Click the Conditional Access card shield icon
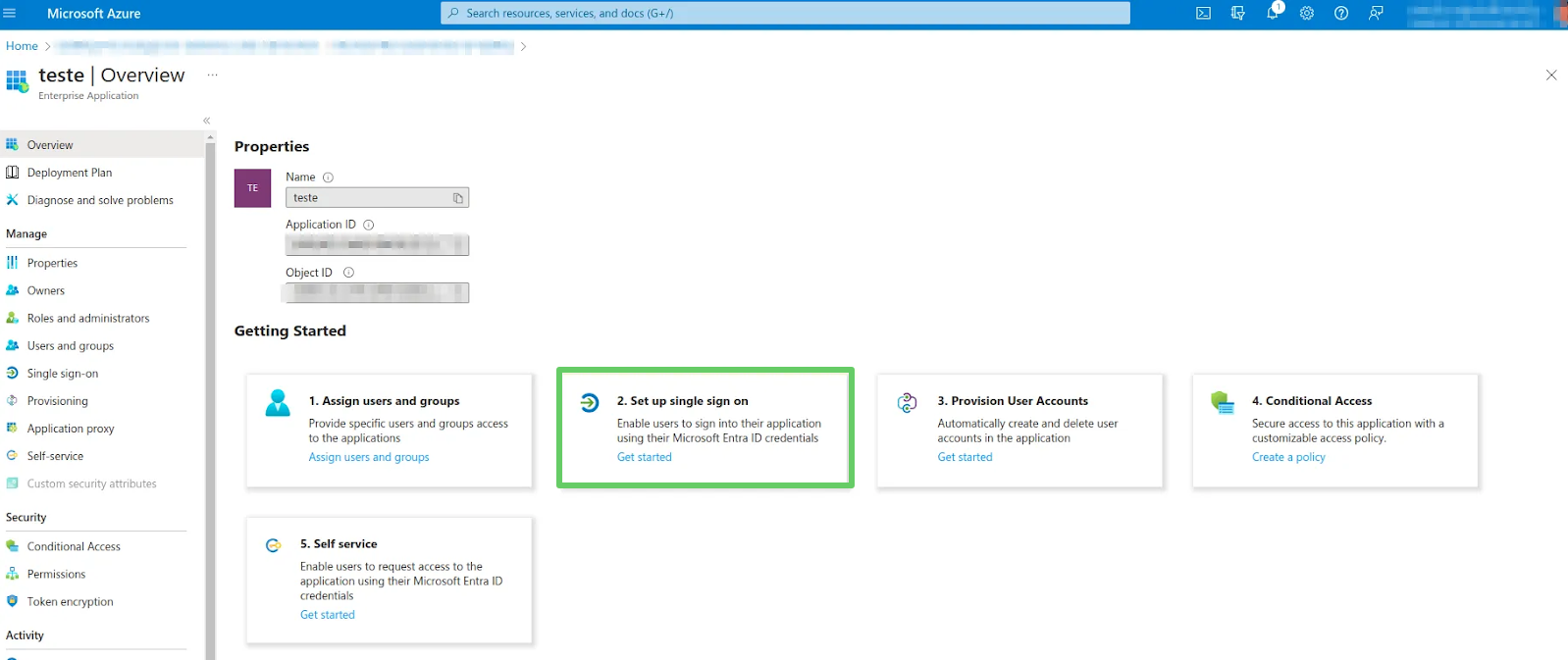Image resolution: width=1568 pixels, height=660 pixels. [x=1222, y=402]
